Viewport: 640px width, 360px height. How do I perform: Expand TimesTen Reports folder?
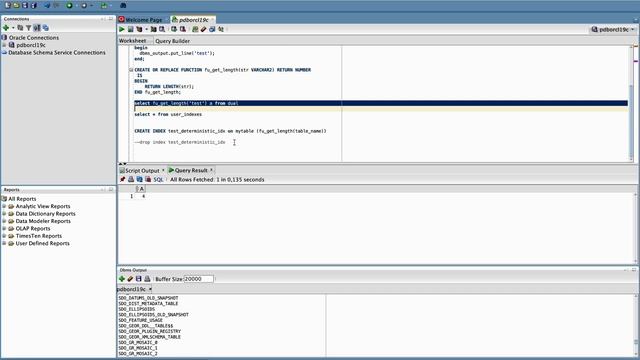pos(4,236)
